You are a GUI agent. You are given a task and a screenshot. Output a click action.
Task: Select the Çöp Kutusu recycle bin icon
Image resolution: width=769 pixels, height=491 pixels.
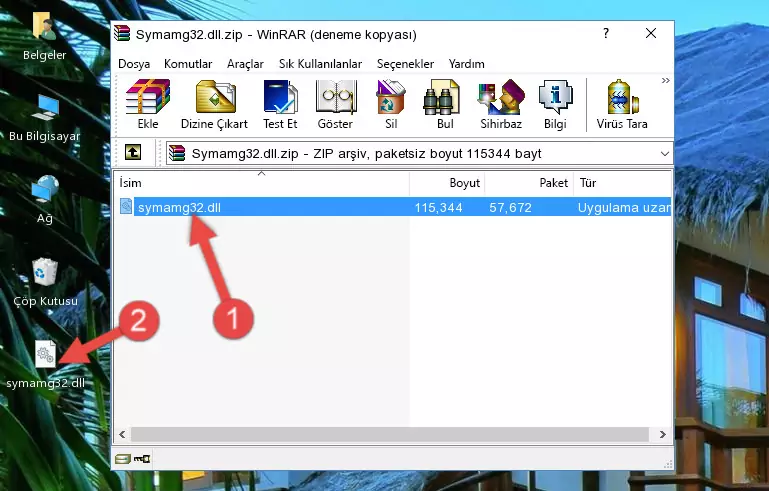(45, 283)
